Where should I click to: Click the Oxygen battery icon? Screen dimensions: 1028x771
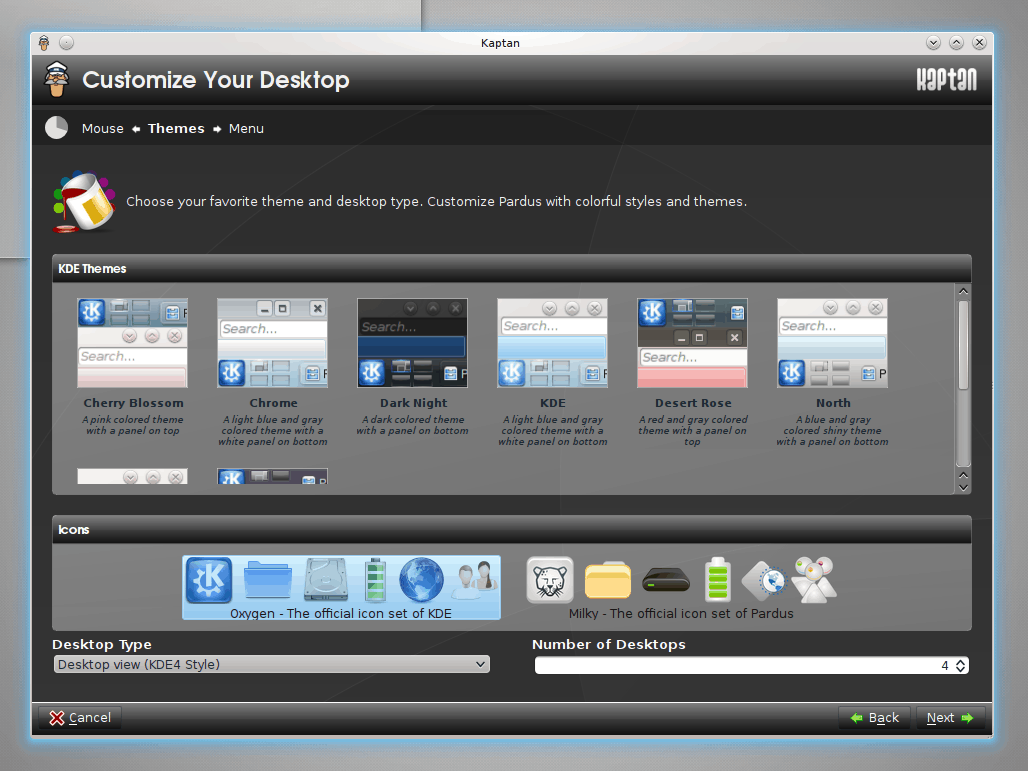(x=376, y=580)
